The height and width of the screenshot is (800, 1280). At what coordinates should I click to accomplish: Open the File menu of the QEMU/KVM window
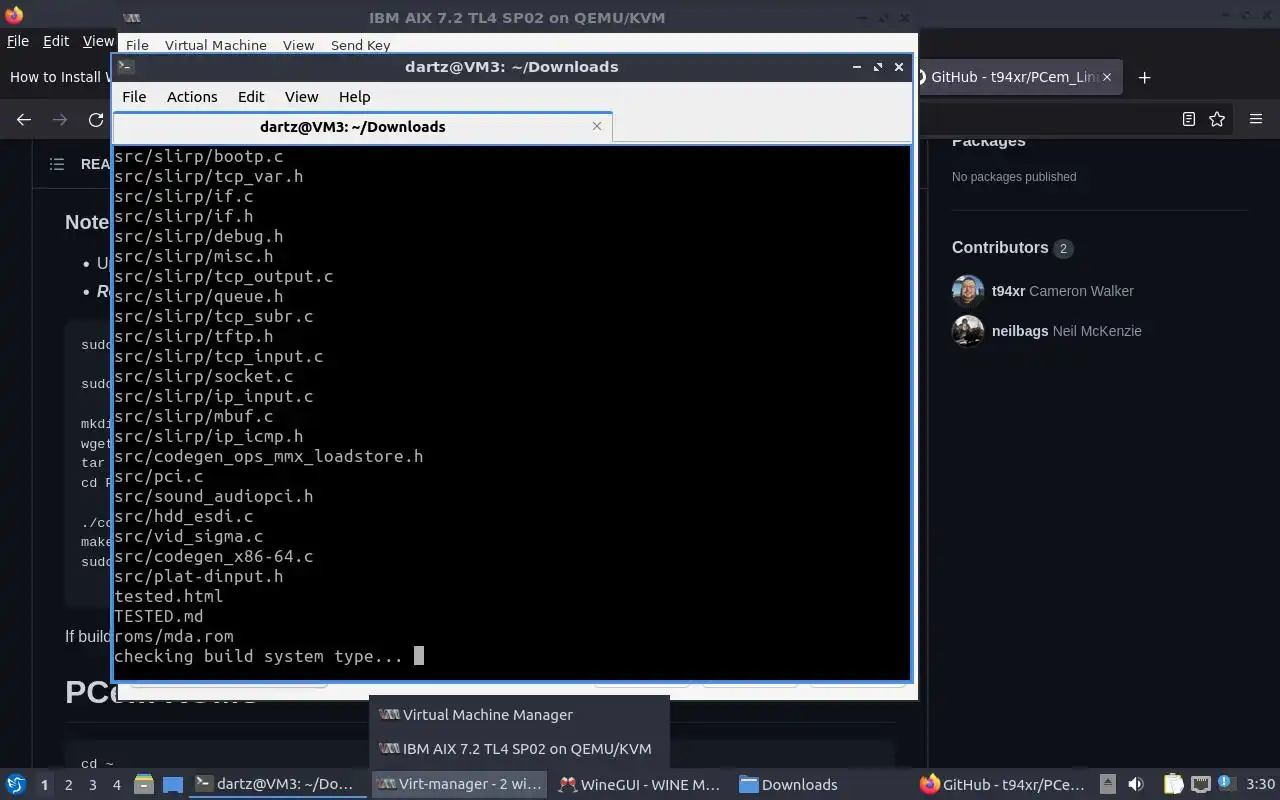click(137, 45)
